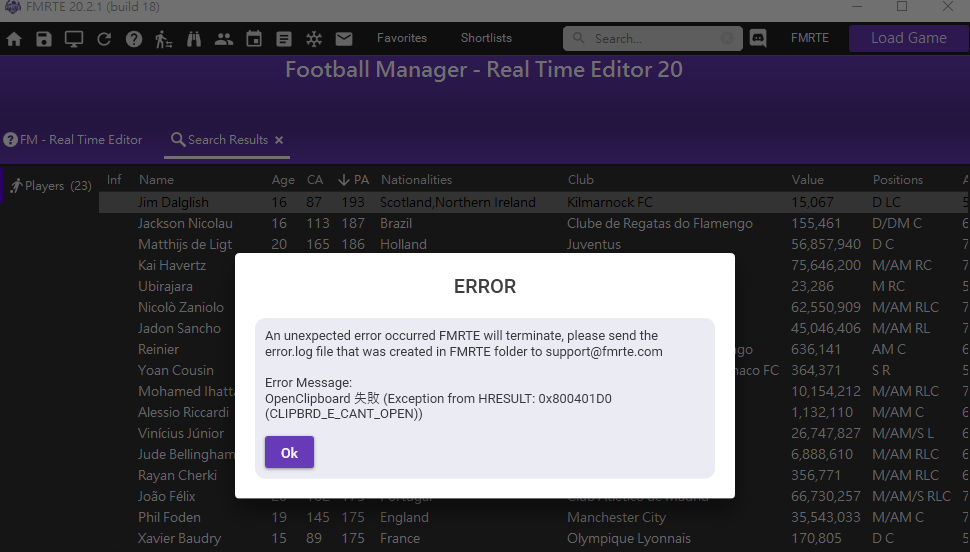Click value 75,646,200 cell
Viewport: 970px width, 552px height.
pos(826,265)
